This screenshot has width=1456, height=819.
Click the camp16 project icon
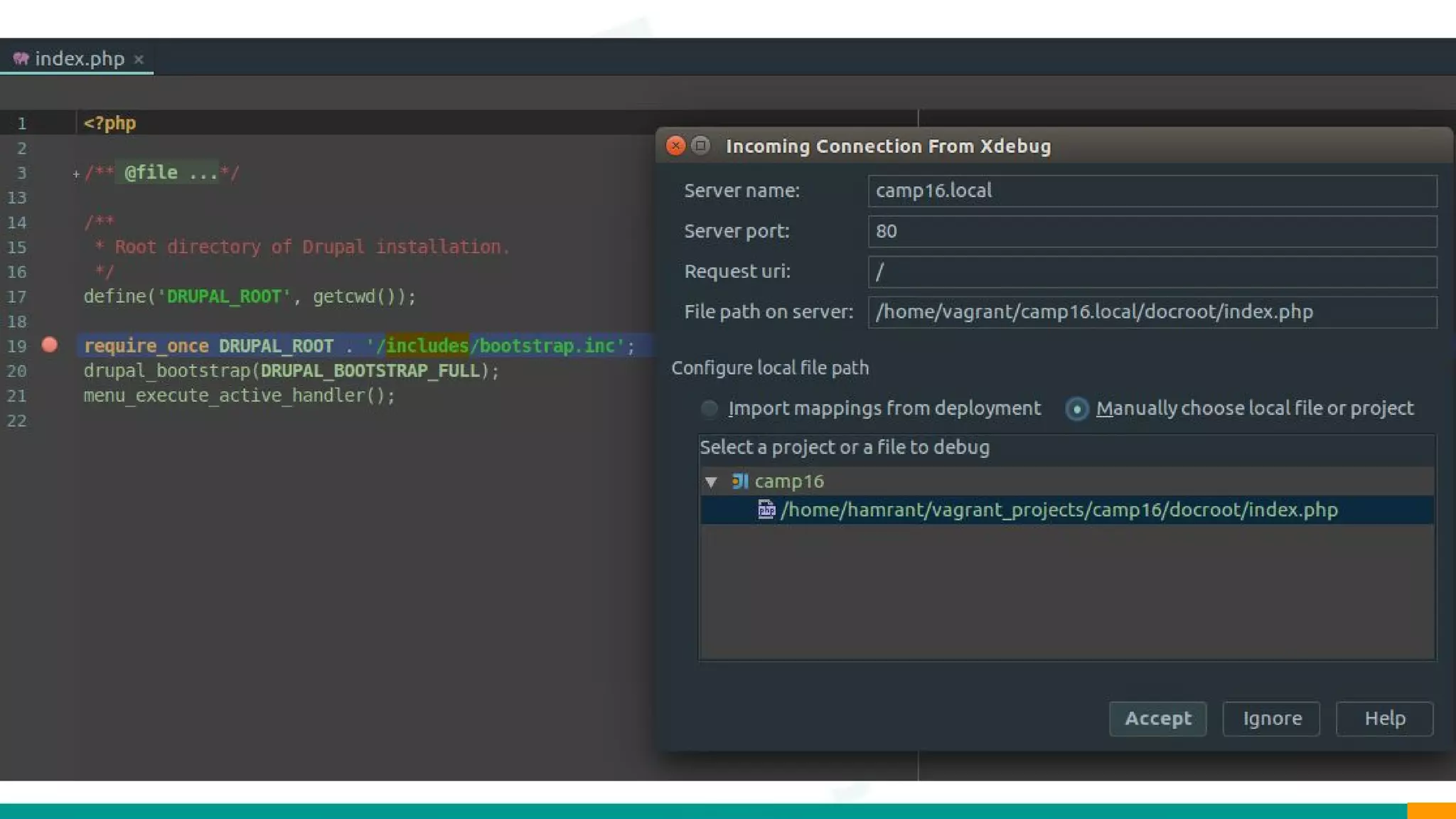(740, 481)
